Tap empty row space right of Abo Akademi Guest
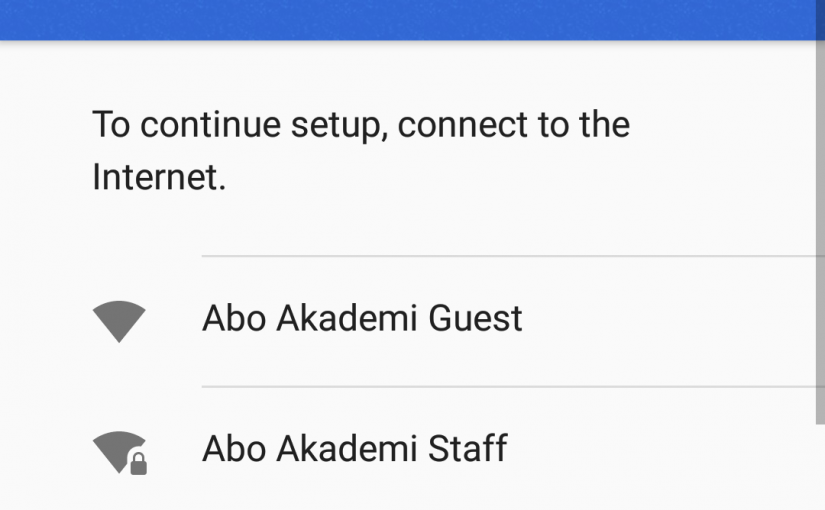The image size is (825, 510). pyautogui.click(x=668, y=322)
